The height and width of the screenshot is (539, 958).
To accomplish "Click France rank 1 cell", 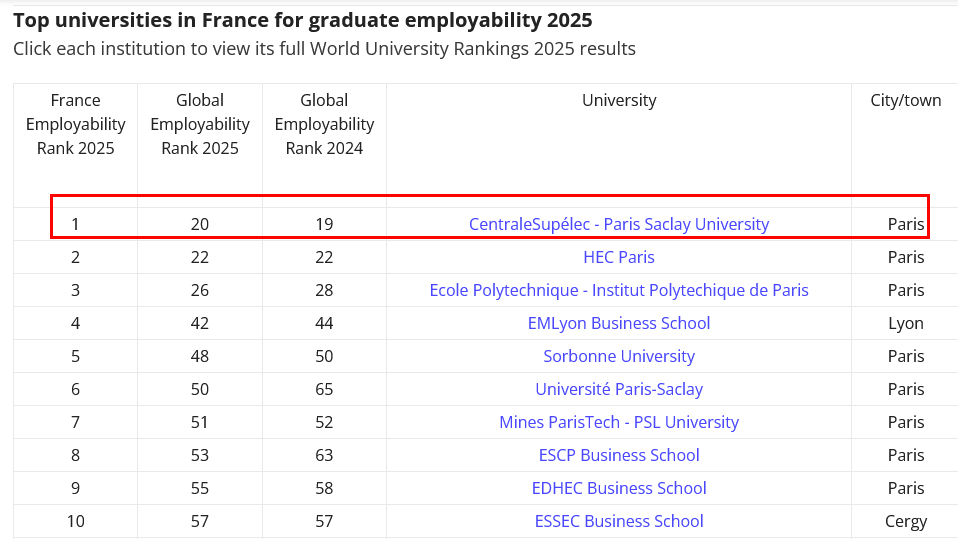I will coord(76,224).
